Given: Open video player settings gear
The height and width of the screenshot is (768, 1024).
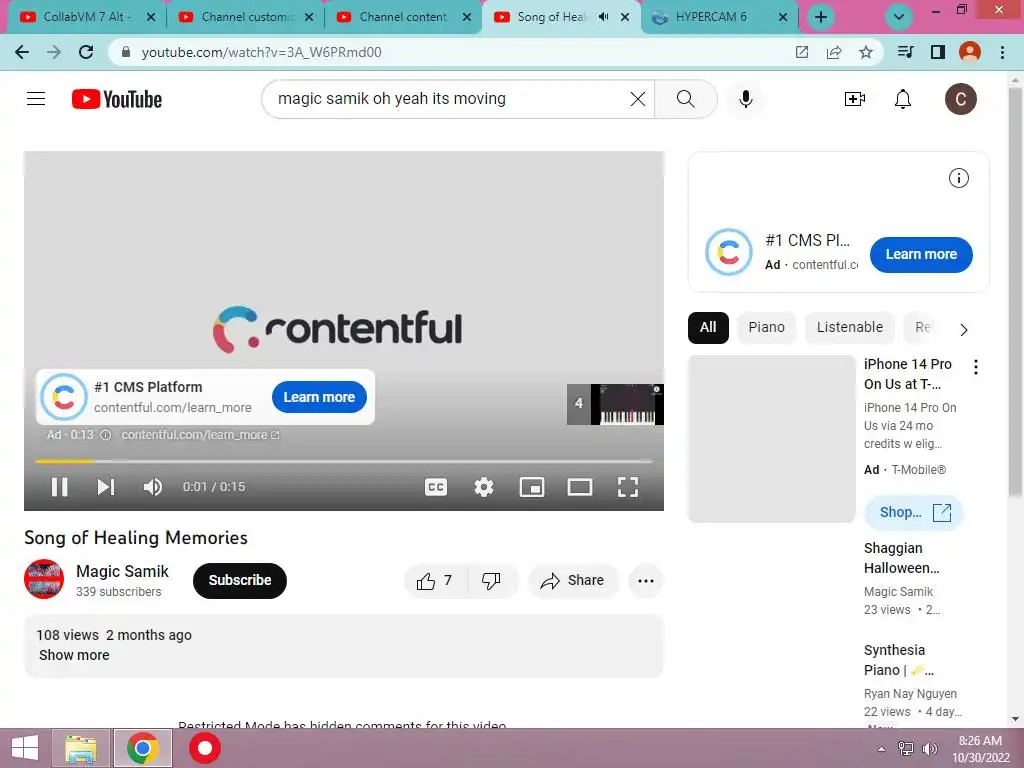Looking at the screenshot, I should click(x=484, y=487).
